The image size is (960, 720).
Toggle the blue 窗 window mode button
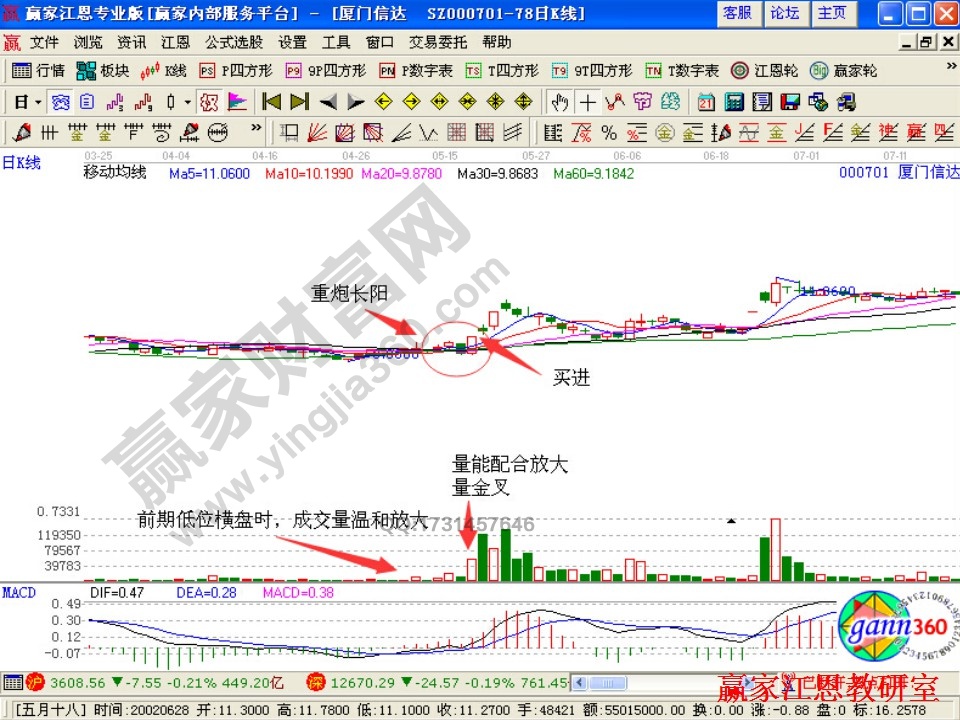60,102
